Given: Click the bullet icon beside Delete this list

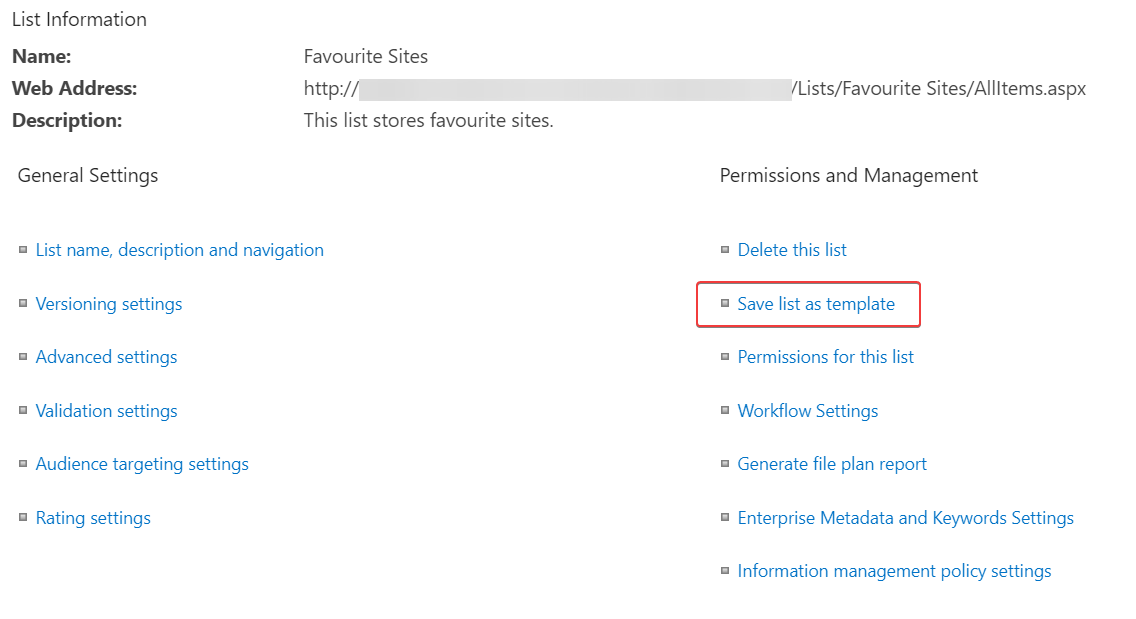Looking at the screenshot, I should tap(725, 250).
